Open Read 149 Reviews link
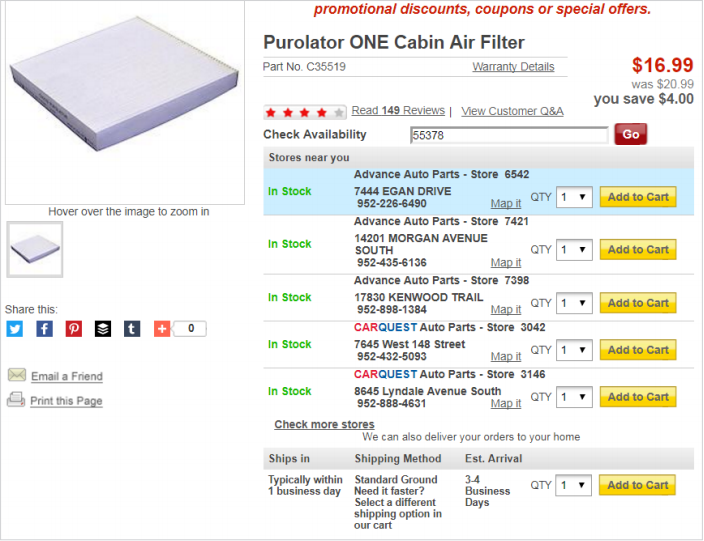 pyautogui.click(x=398, y=111)
